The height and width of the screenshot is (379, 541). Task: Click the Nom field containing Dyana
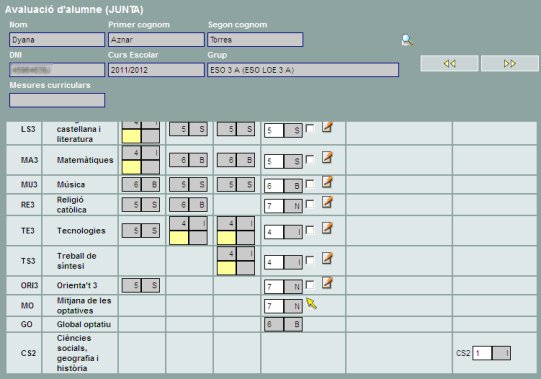point(57,40)
